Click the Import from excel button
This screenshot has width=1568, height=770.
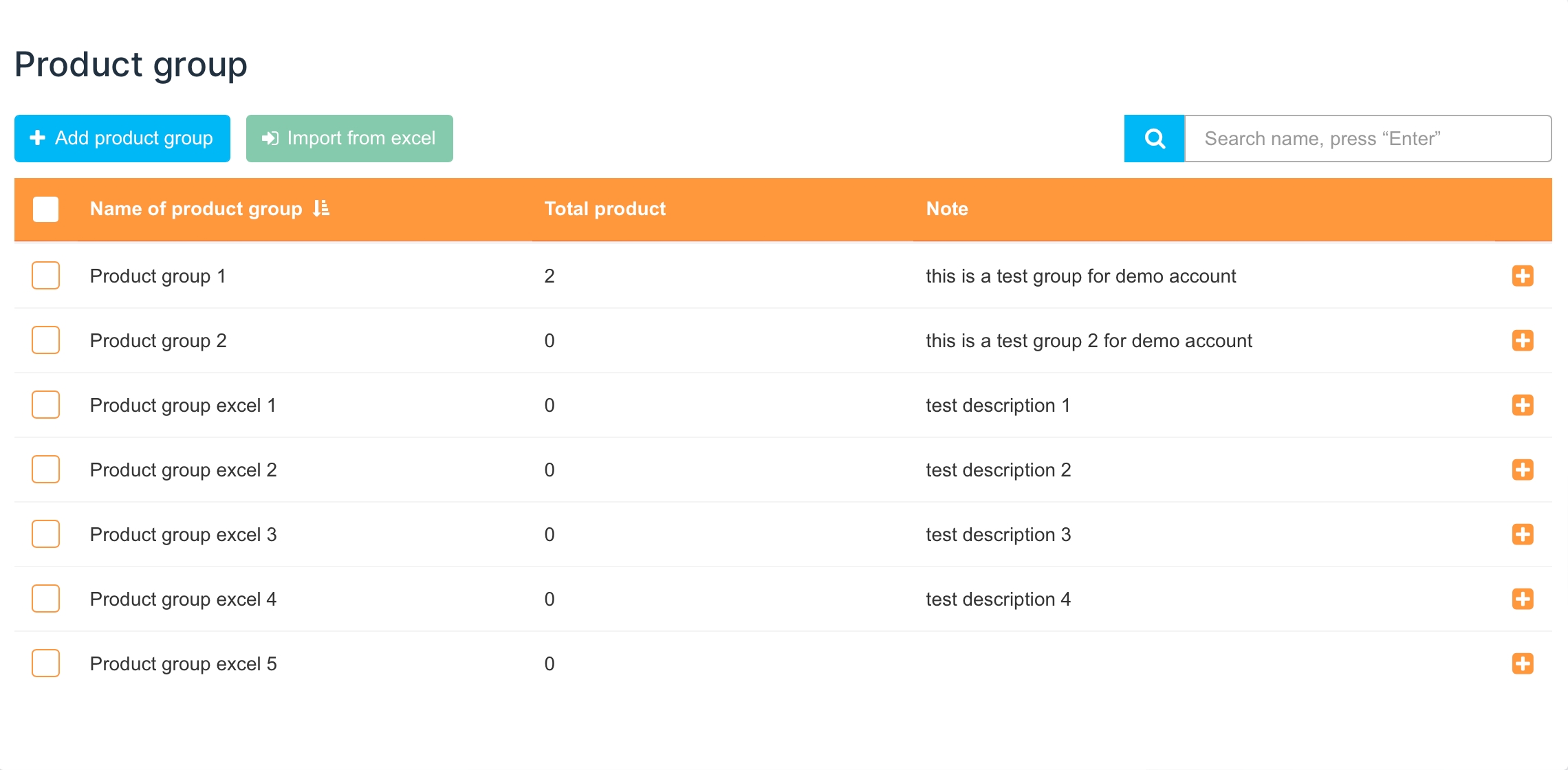point(349,138)
